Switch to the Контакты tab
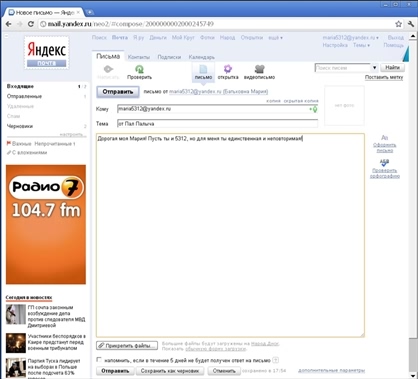 [139, 57]
